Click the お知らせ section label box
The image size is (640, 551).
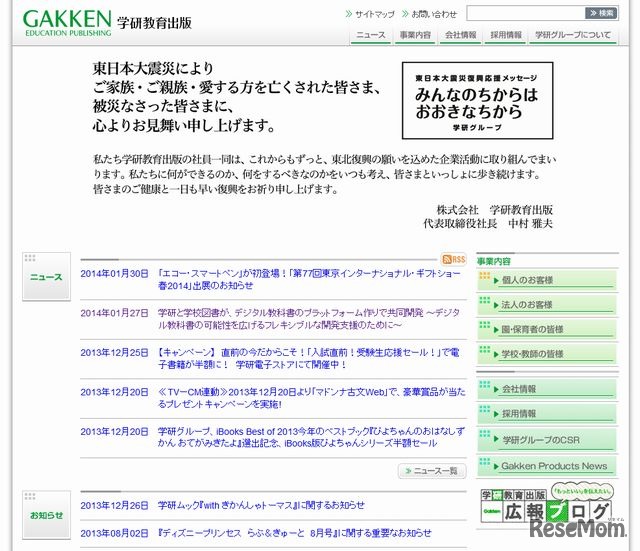point(46,515)
